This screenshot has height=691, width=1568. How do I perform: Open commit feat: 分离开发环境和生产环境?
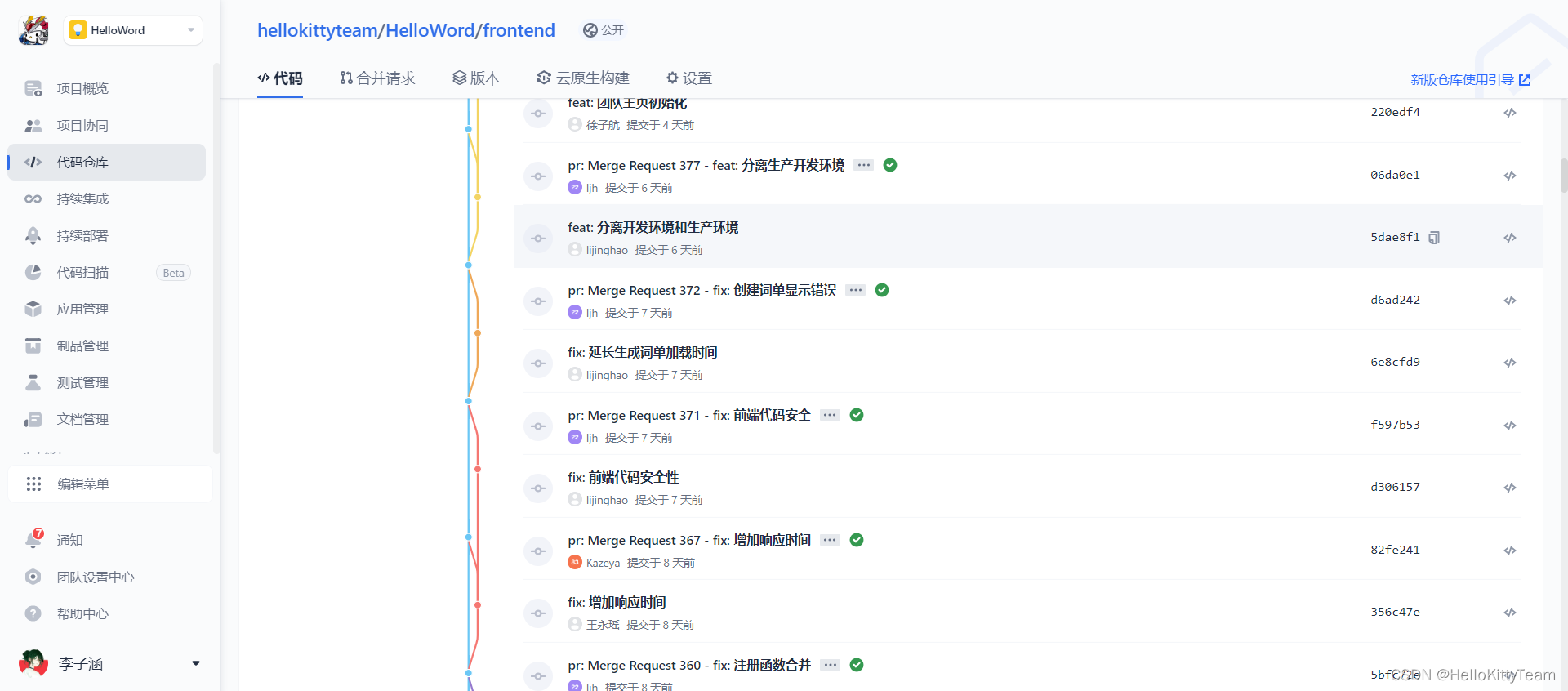pyautogui.click(x=653, y=227)
